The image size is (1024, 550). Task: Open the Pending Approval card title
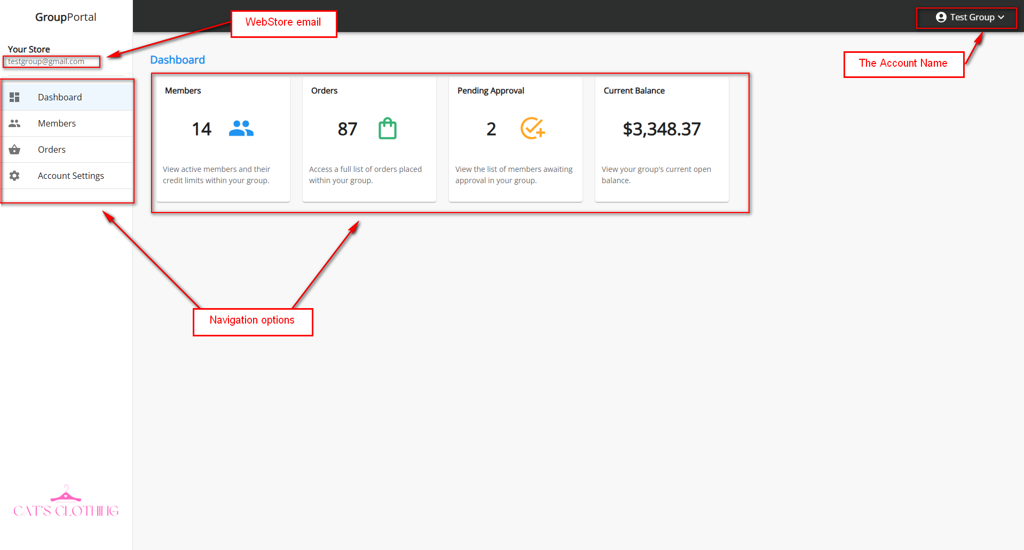point(491,91)
